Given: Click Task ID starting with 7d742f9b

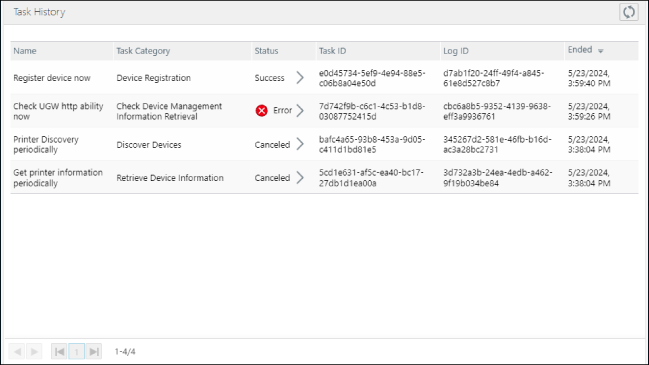Looking at the screenshot, I should pyautogui.click(x=372, y=111).
